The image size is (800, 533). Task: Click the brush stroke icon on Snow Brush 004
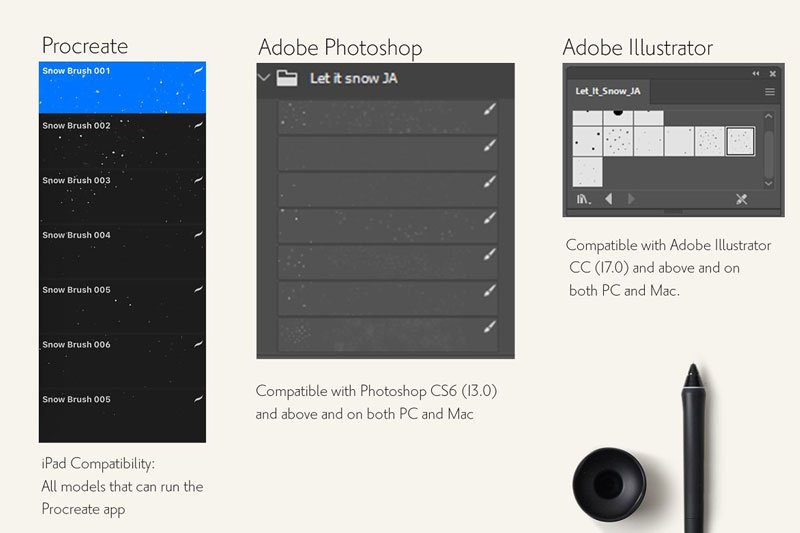click(x=198, y=235)
